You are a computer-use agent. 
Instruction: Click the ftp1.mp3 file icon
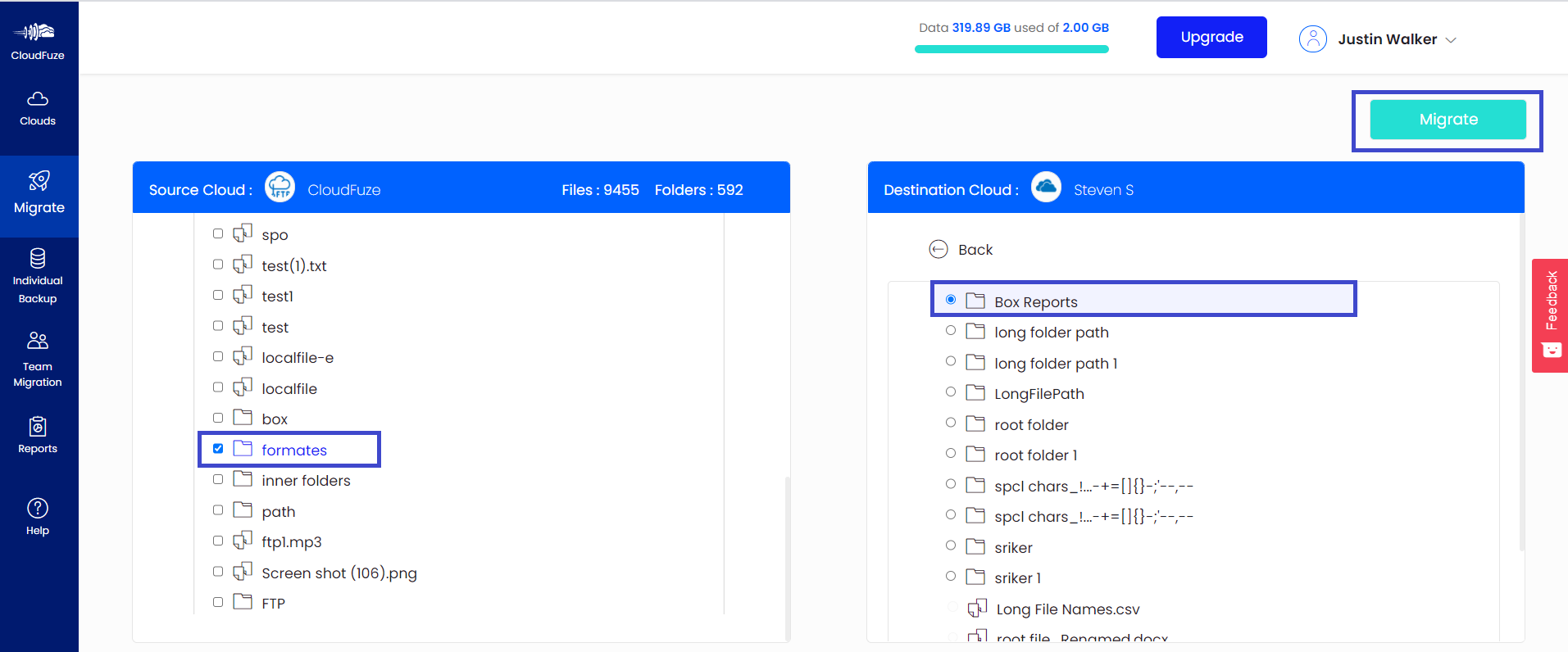(242, 541)
